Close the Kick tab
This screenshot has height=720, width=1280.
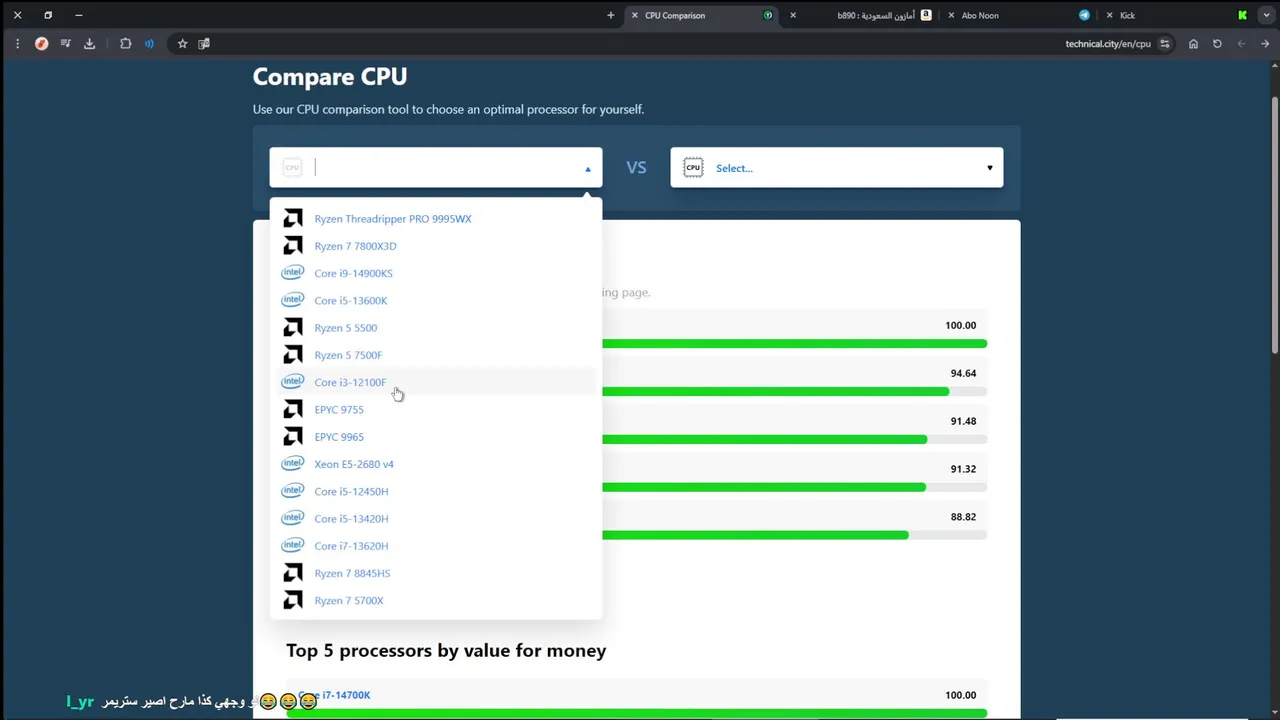(x=1109, y=15)
